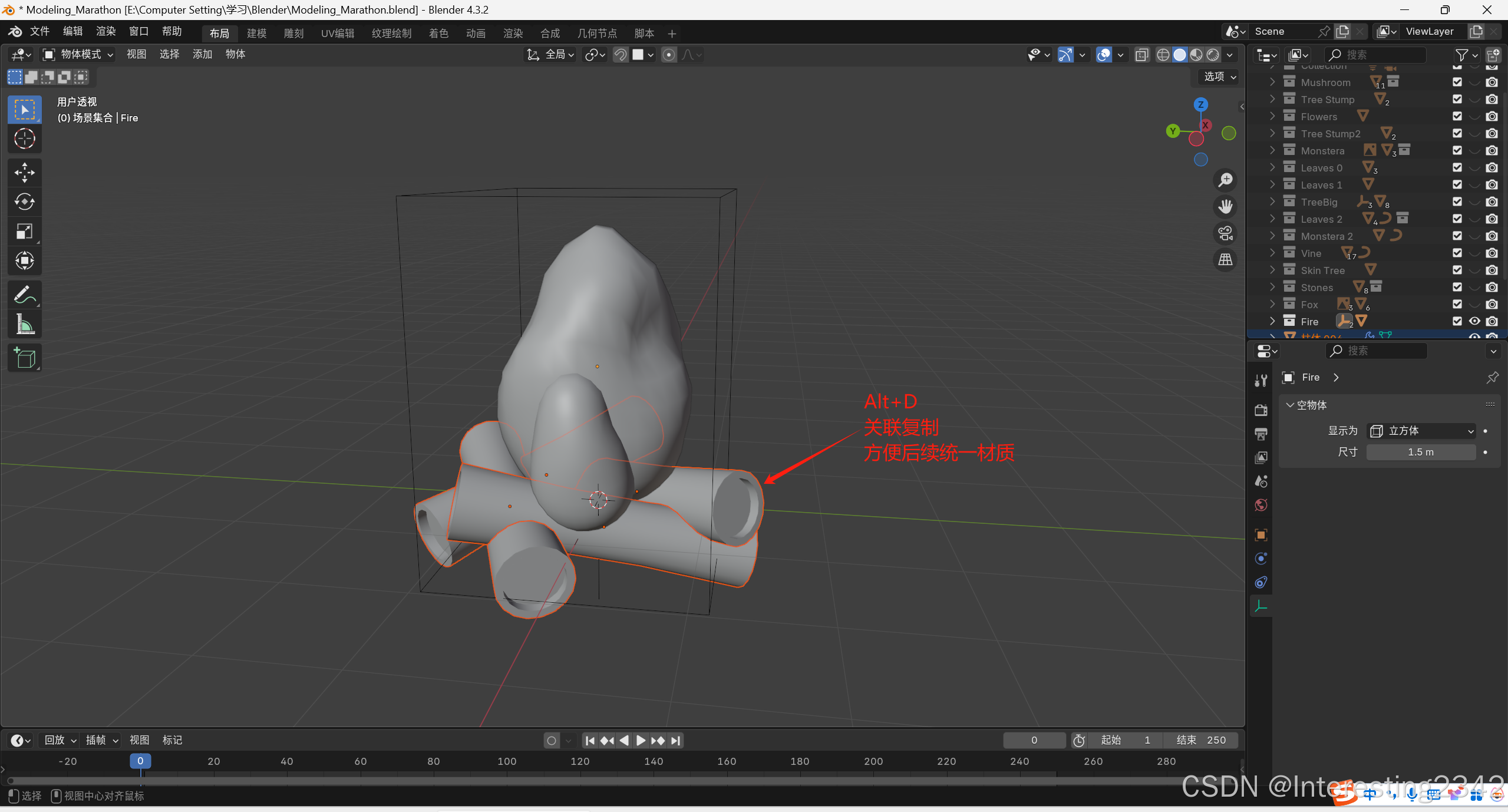Toggle camera view in viewport
This screenshot has height=812, width=1508.
click(x=1226, y=233)
